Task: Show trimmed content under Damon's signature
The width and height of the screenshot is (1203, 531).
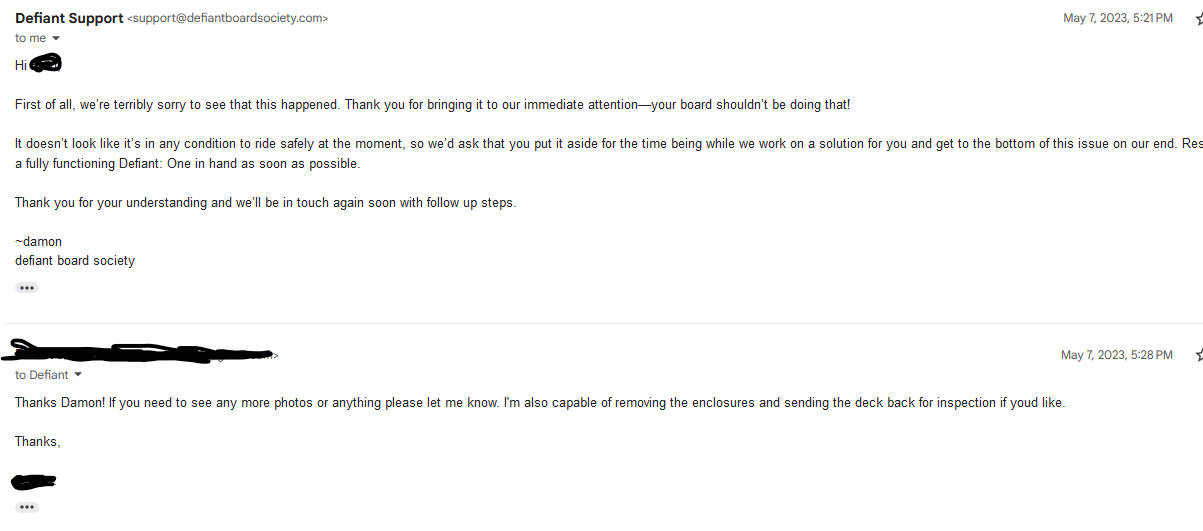Action: click(27, 288)
